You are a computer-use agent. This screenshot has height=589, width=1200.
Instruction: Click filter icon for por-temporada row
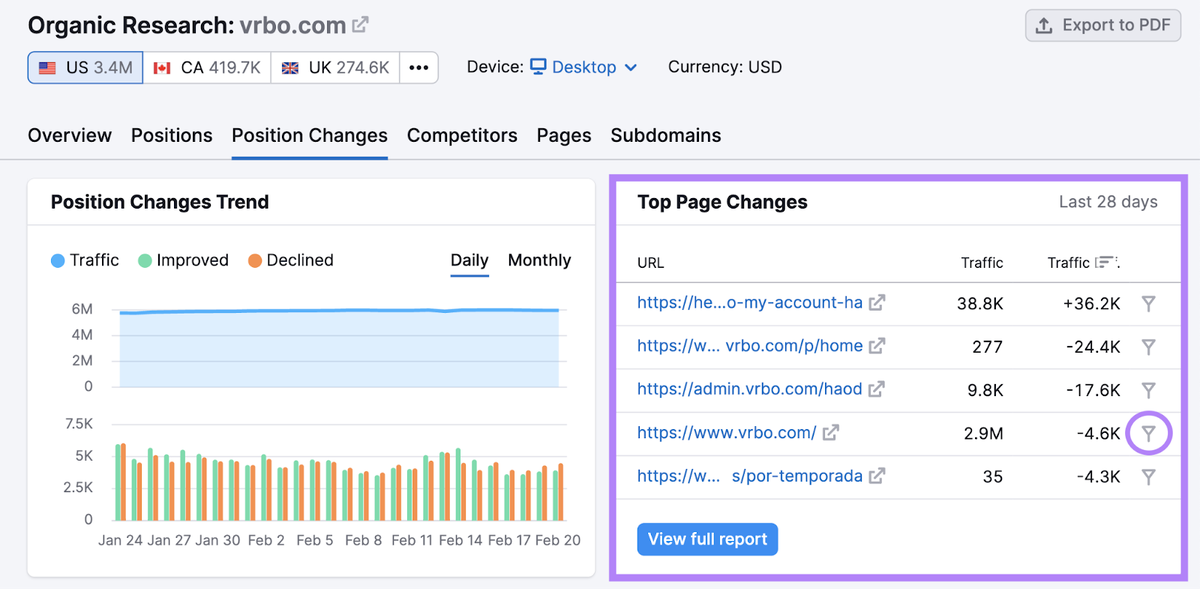click(1149, 477)
